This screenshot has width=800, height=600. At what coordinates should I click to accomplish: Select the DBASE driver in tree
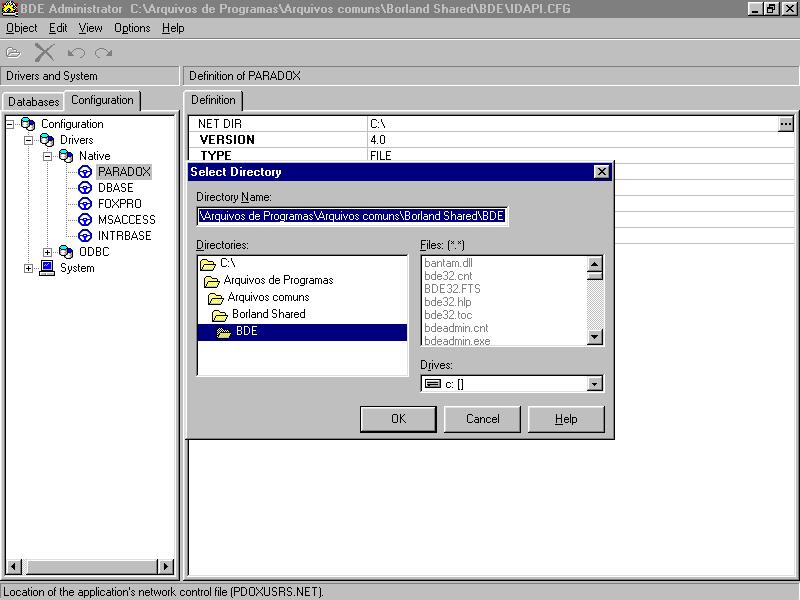tap(115, 188)
